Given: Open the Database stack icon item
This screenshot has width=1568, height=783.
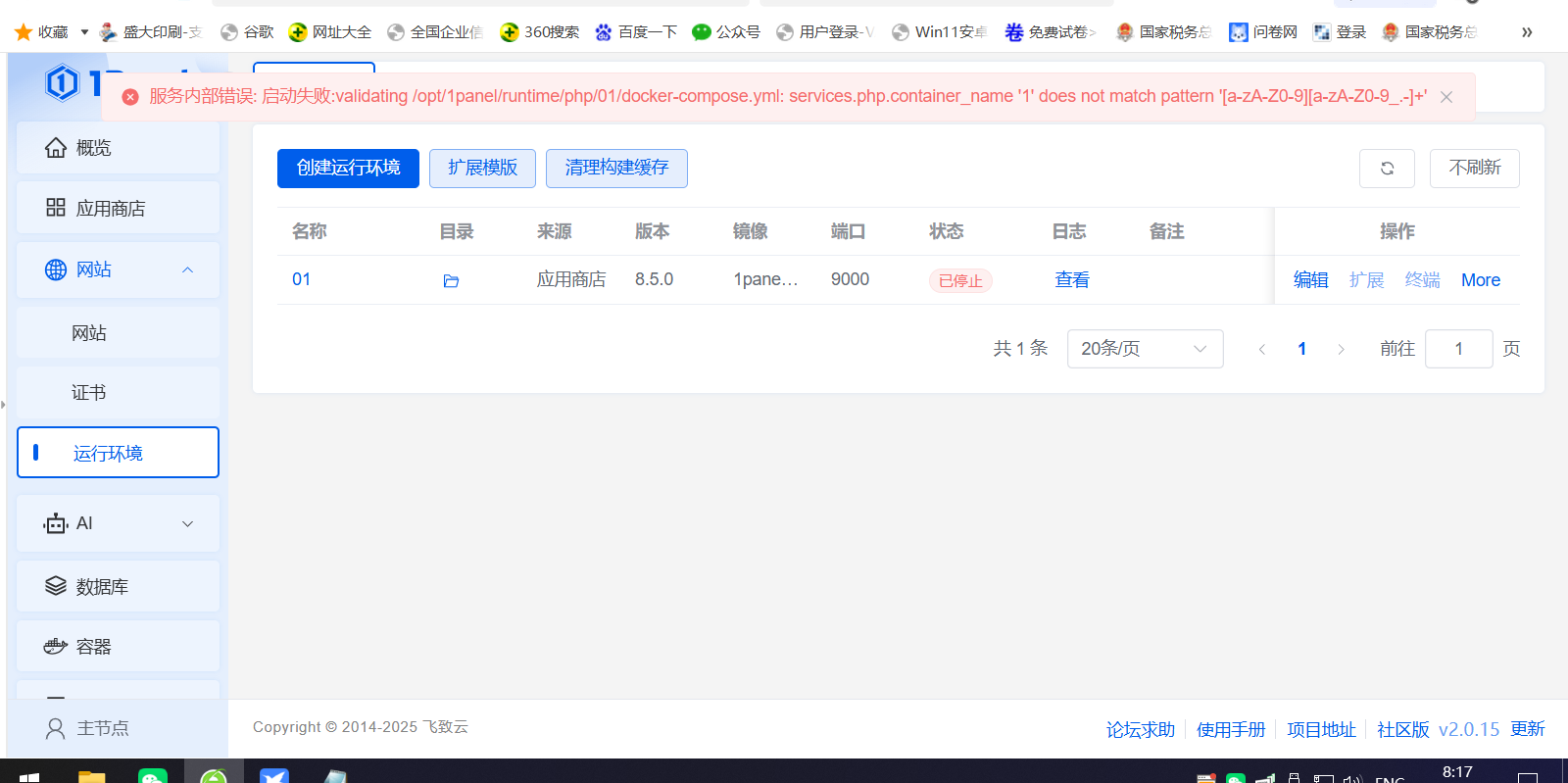Looking at the screenshot, I should tap(56, 586).
